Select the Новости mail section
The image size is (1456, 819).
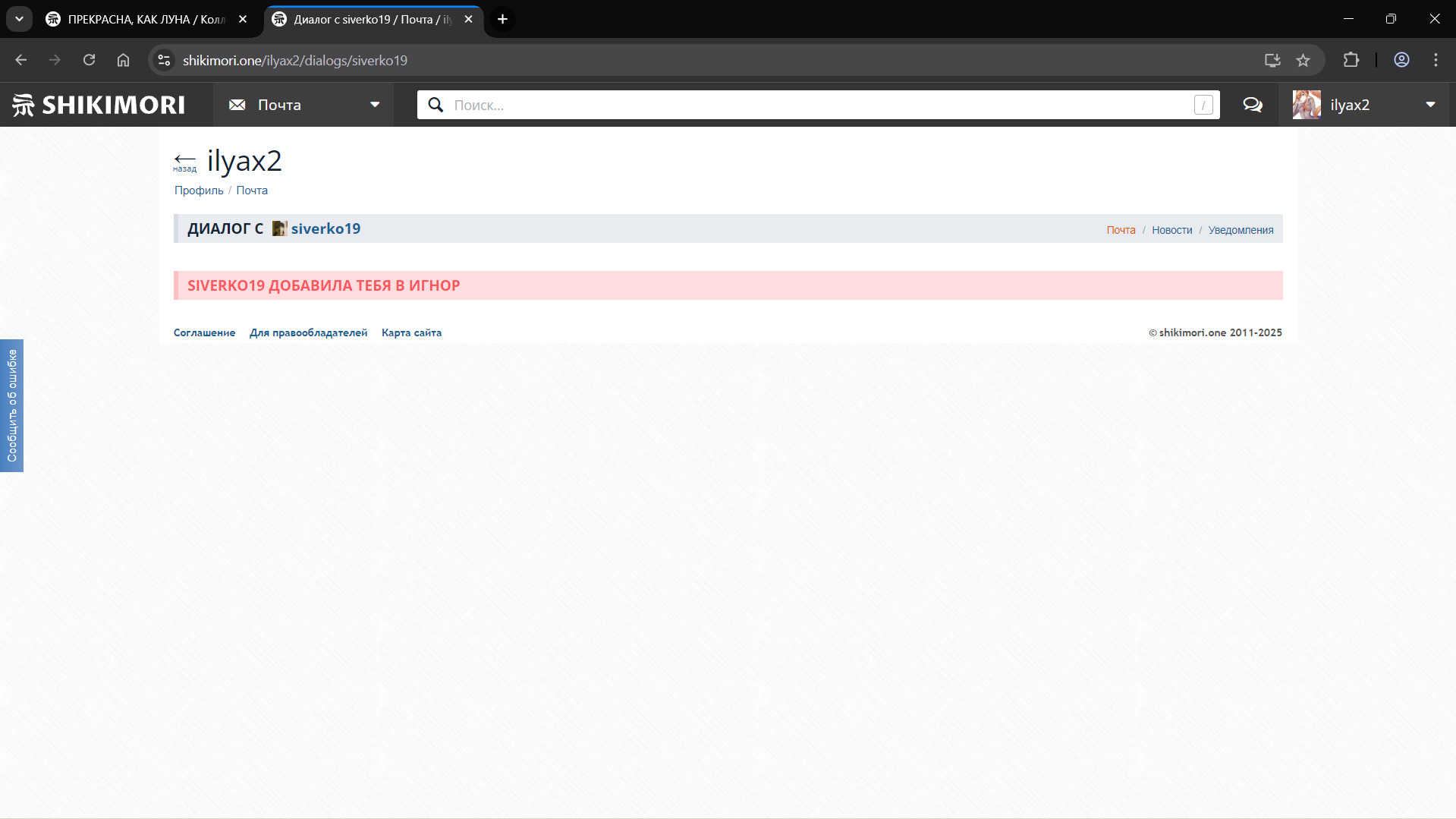(1171, 230)
